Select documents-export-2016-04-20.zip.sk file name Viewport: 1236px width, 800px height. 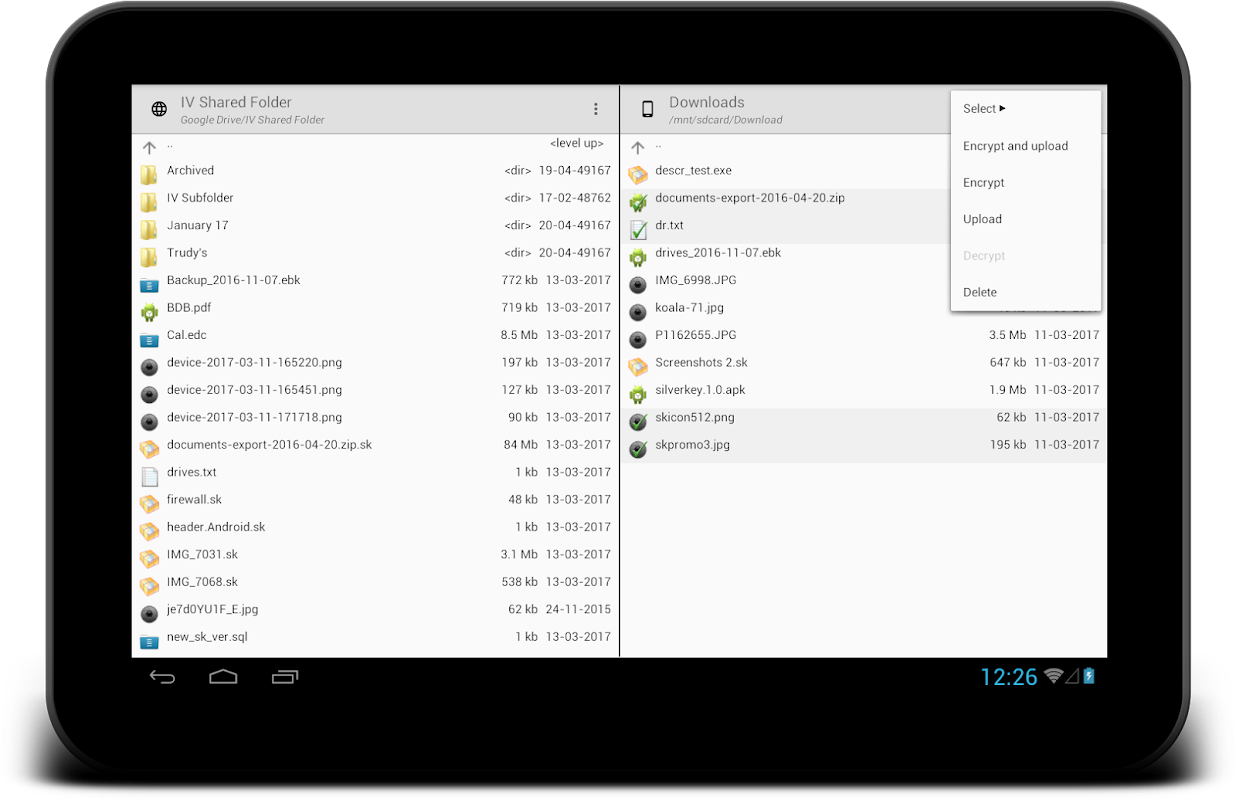[x=269, y=444]
